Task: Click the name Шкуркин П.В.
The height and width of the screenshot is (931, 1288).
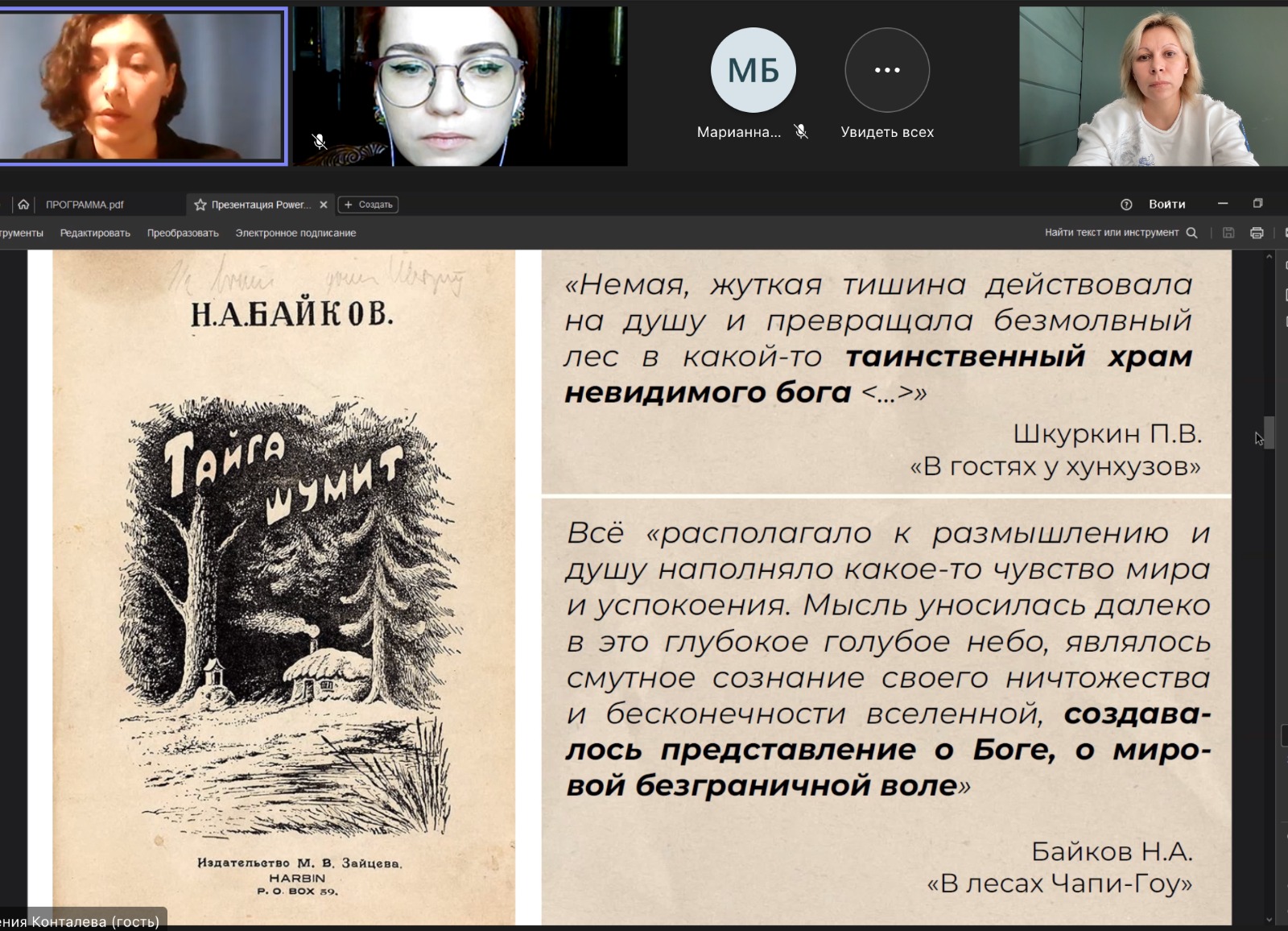Action: [x=1107, y=433]
